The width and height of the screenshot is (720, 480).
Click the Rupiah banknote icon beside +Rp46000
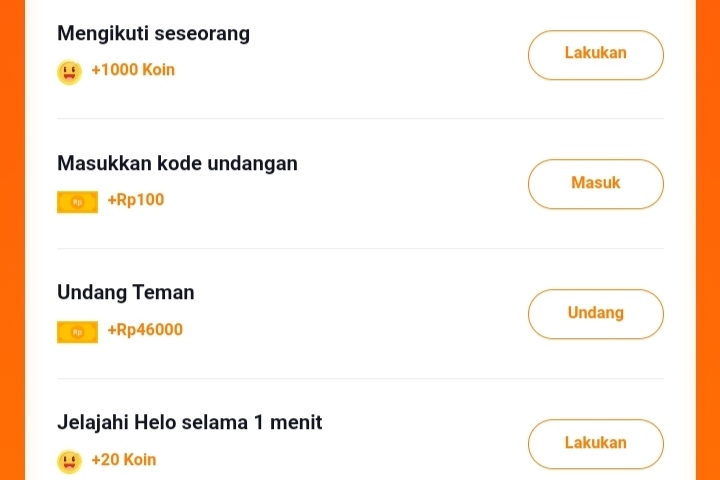(x=77, y=331)
